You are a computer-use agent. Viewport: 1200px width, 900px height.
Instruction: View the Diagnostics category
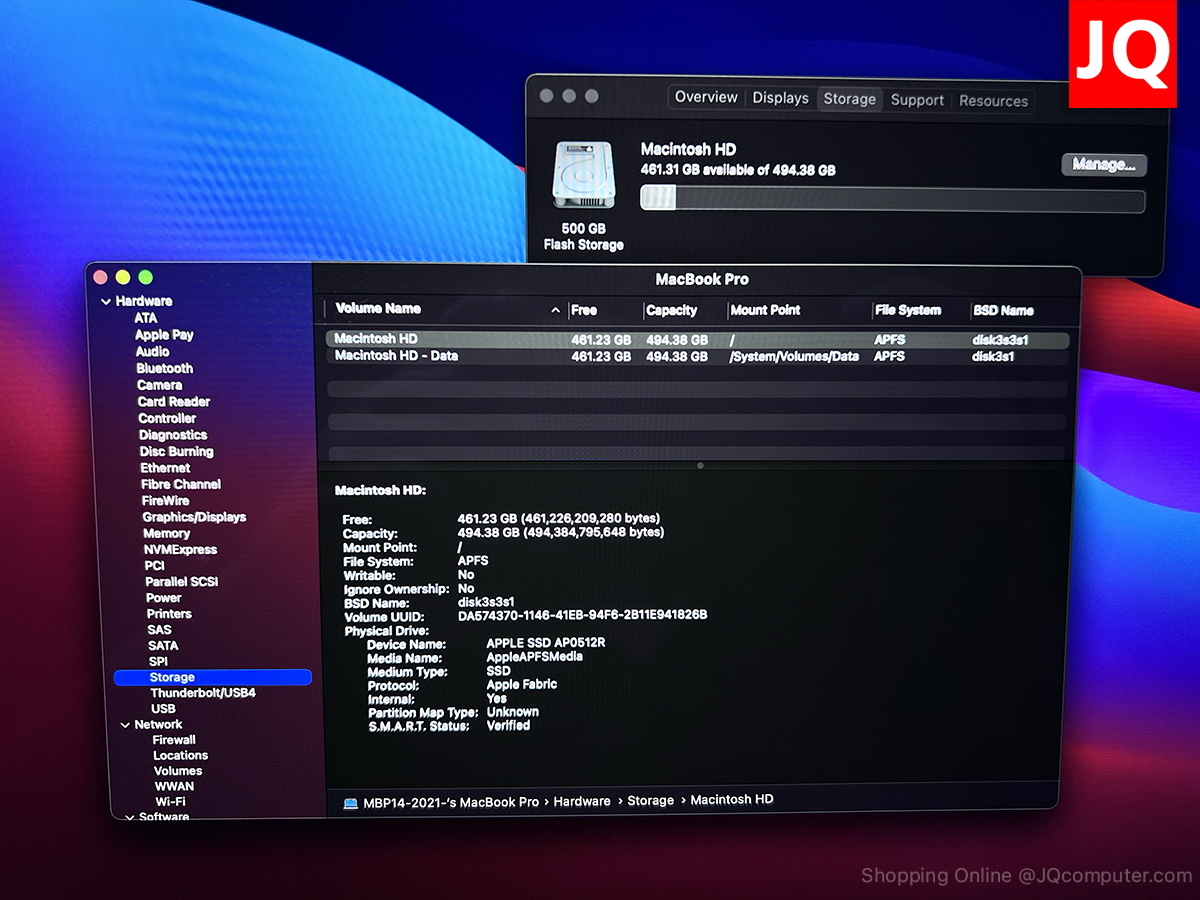pyautogui.click(x=173, y=435)
